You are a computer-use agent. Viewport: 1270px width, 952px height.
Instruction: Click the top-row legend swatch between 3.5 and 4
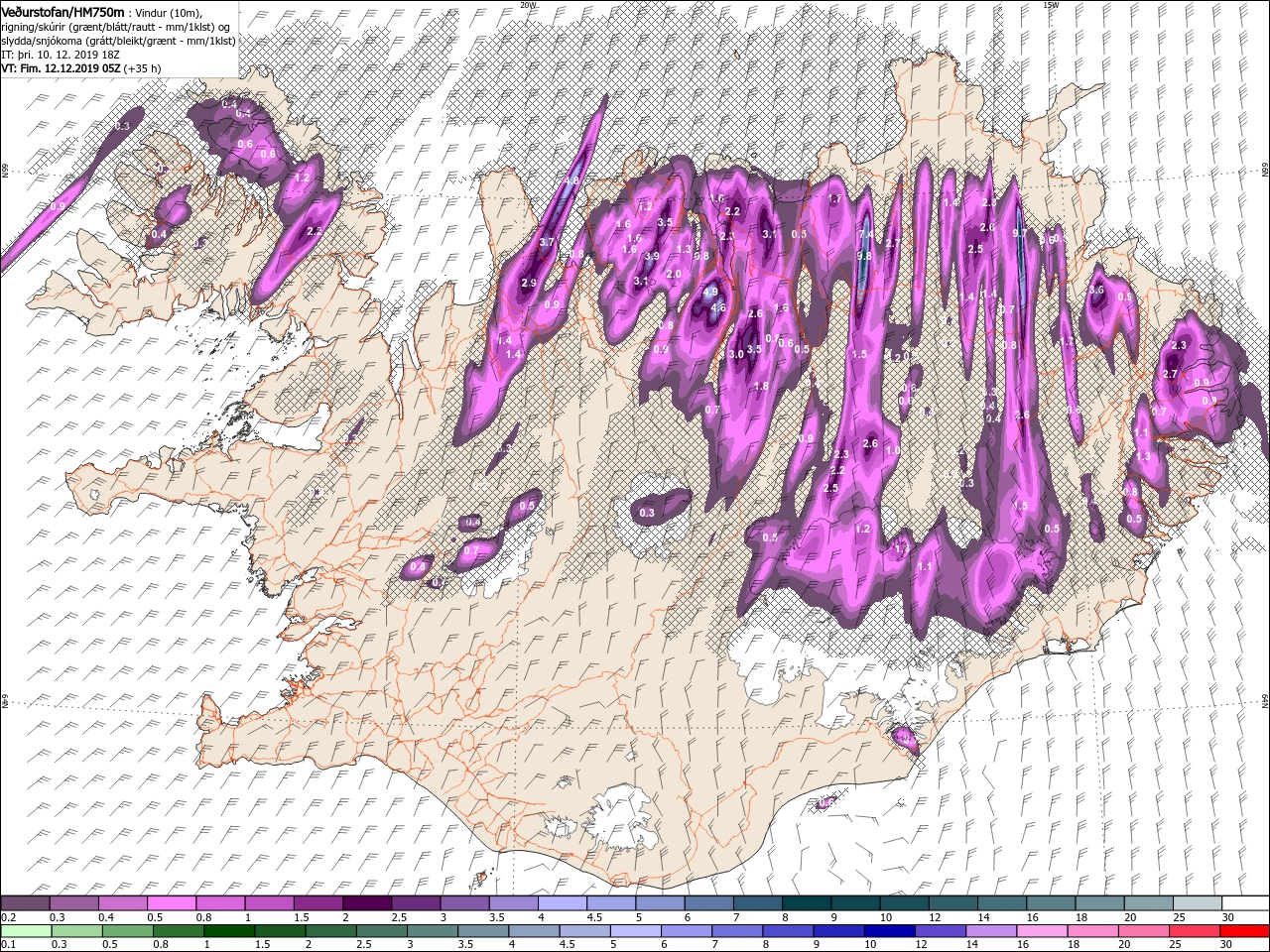(x=514, y=903)
